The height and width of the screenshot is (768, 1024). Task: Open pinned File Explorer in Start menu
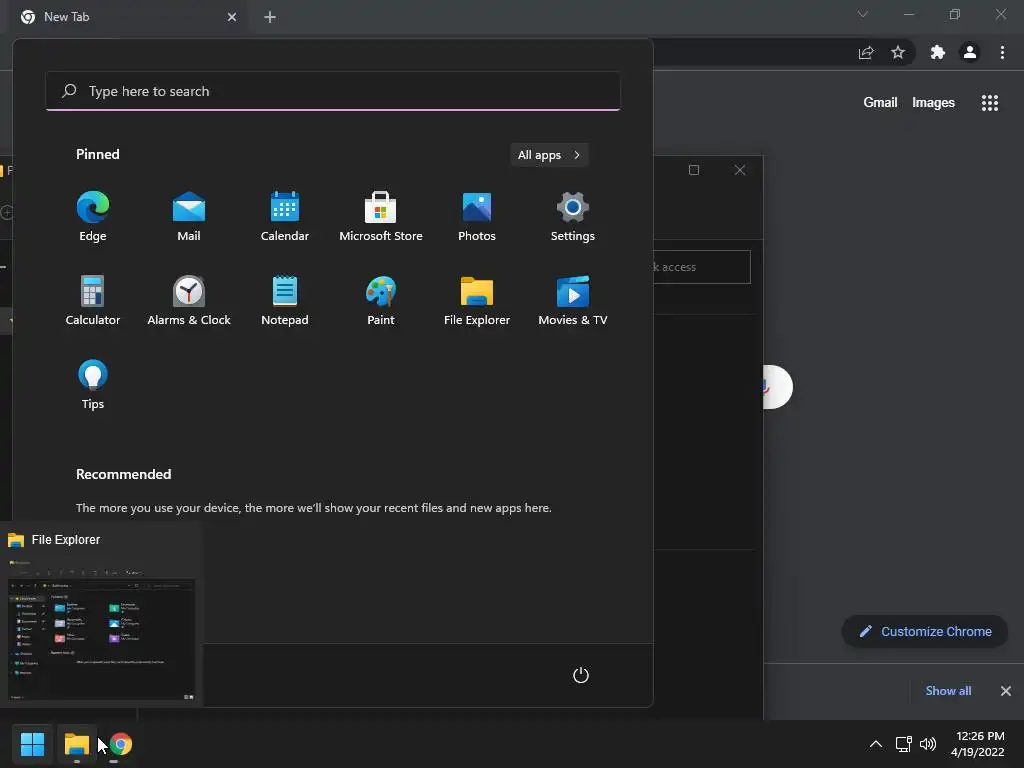coord(477,300)
